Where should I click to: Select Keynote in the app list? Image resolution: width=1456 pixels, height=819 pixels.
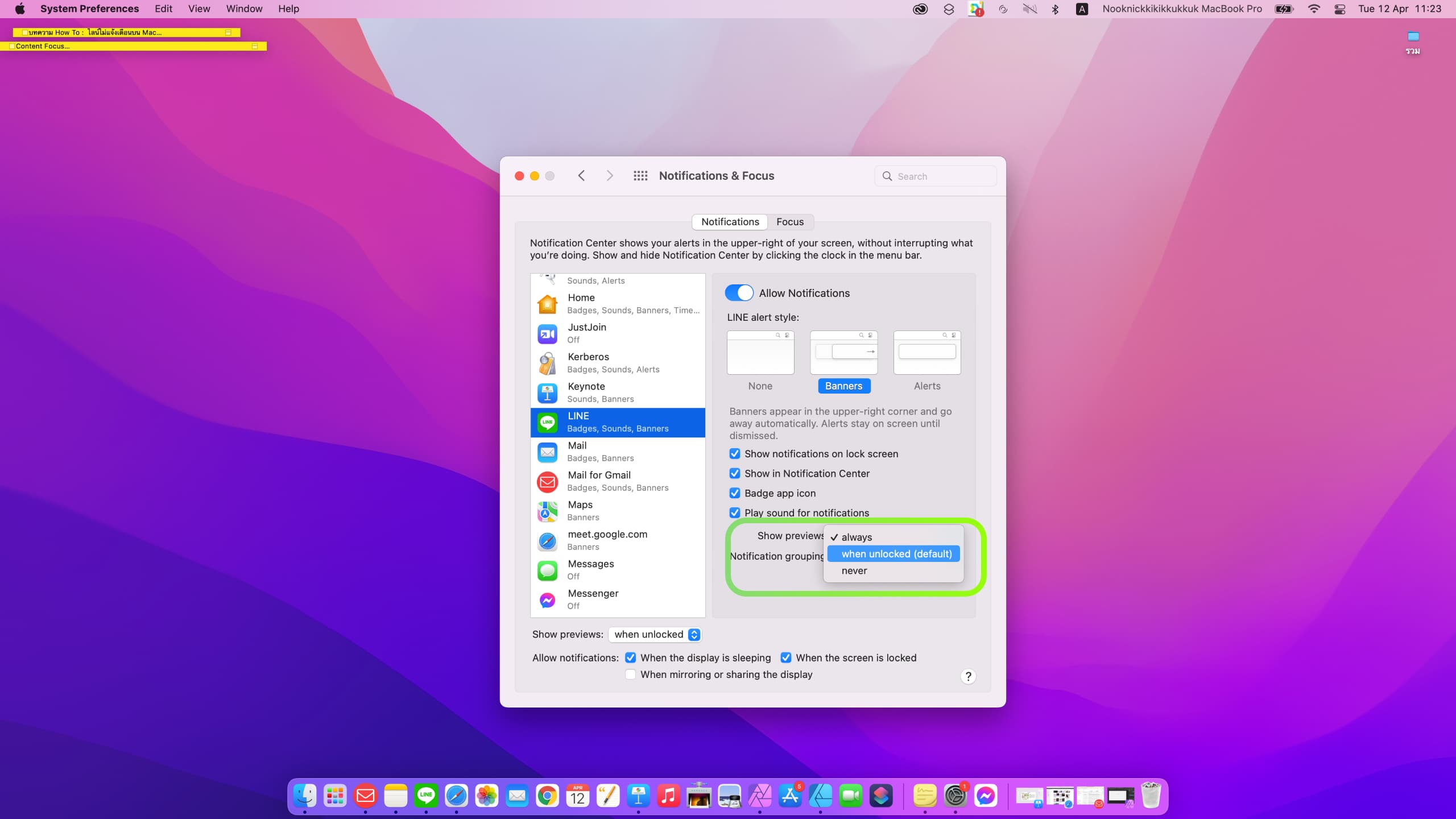pyautogui.click(x=618, y=392)
